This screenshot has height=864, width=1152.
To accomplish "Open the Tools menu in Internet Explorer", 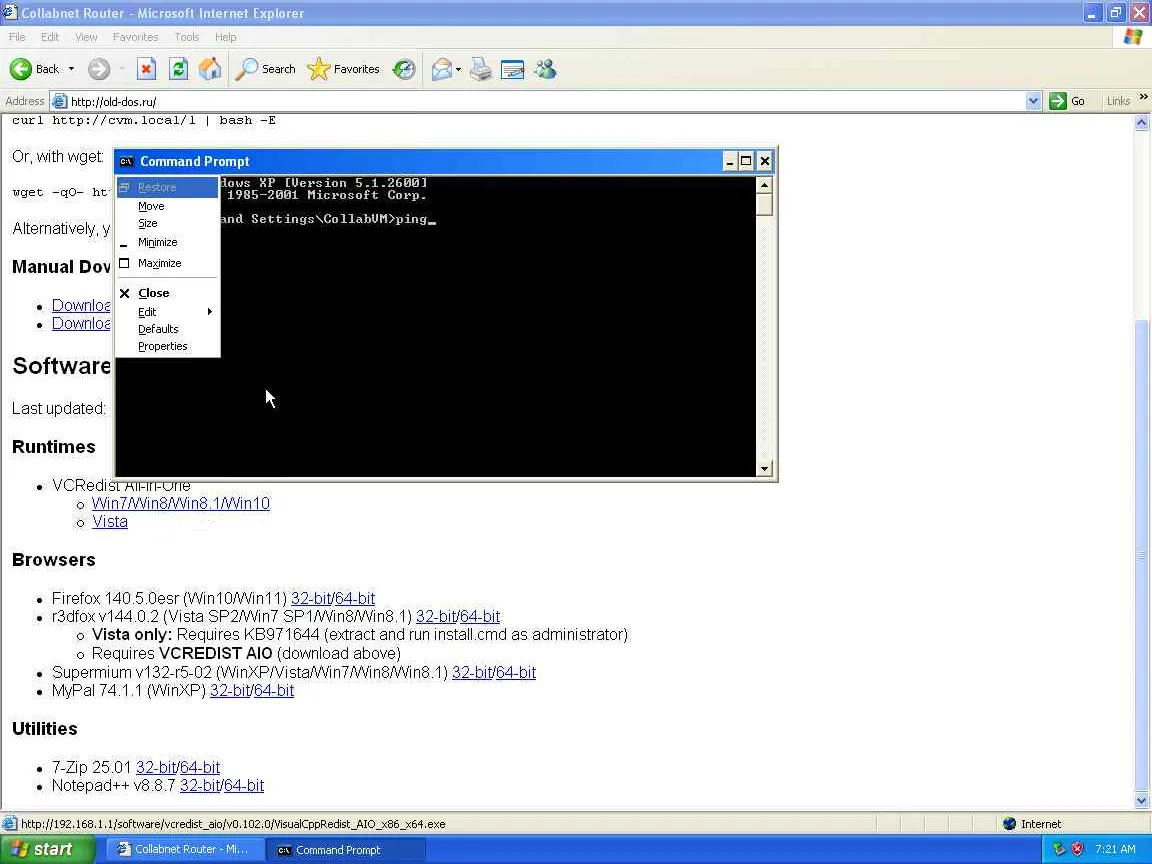I will (187, 37).
